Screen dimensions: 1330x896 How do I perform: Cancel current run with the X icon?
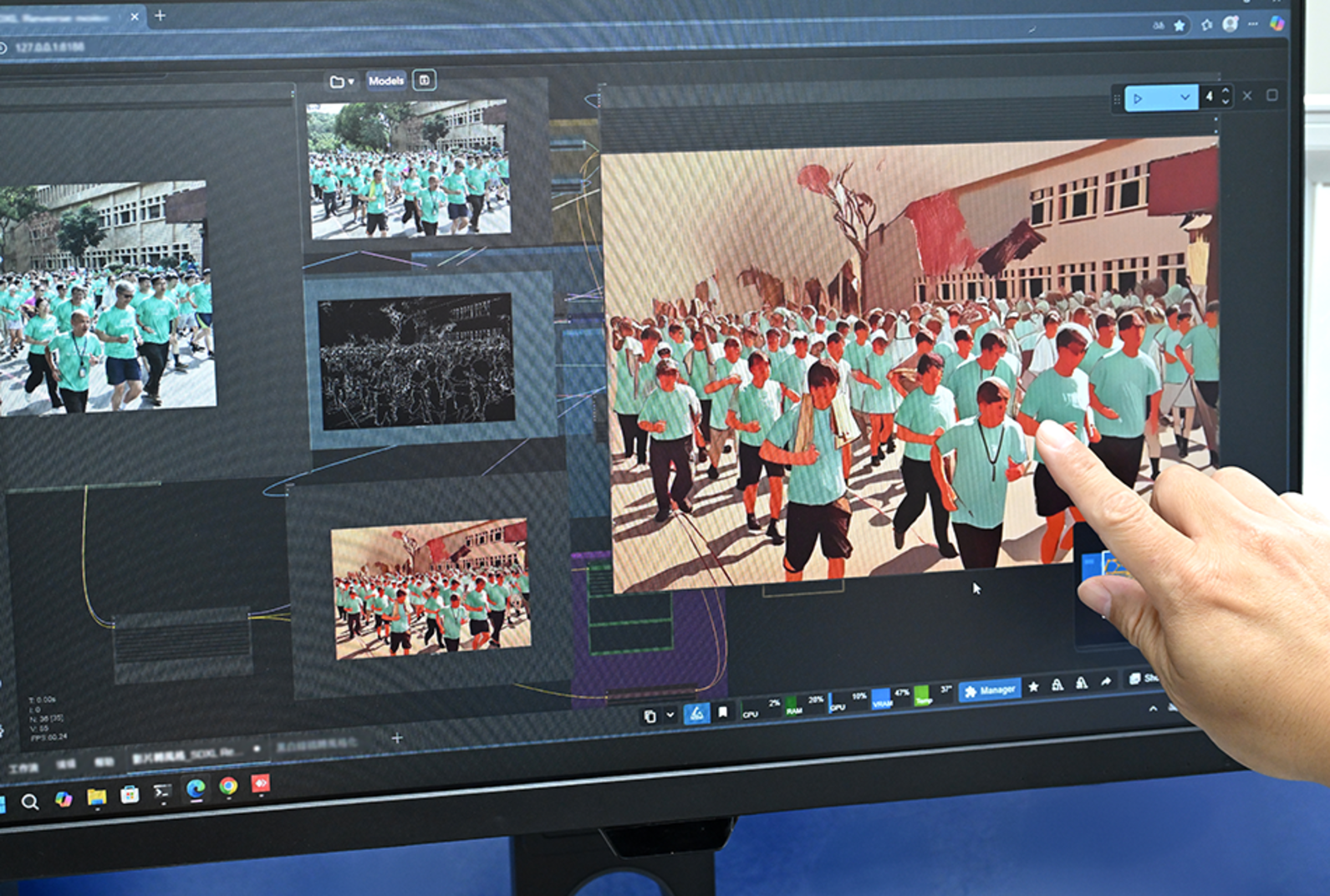point(1247,96)
